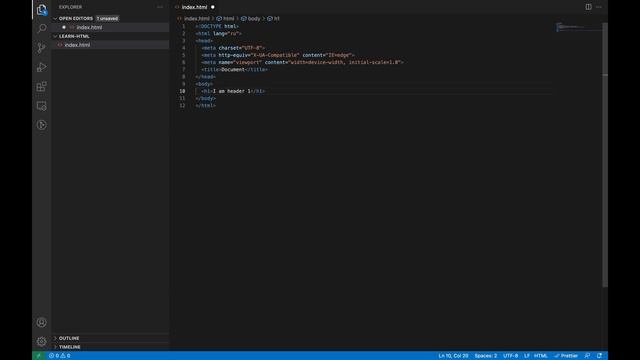Open the Extensions view
Viewport: 640px width, 360px height.
click(x=42, y=86)
